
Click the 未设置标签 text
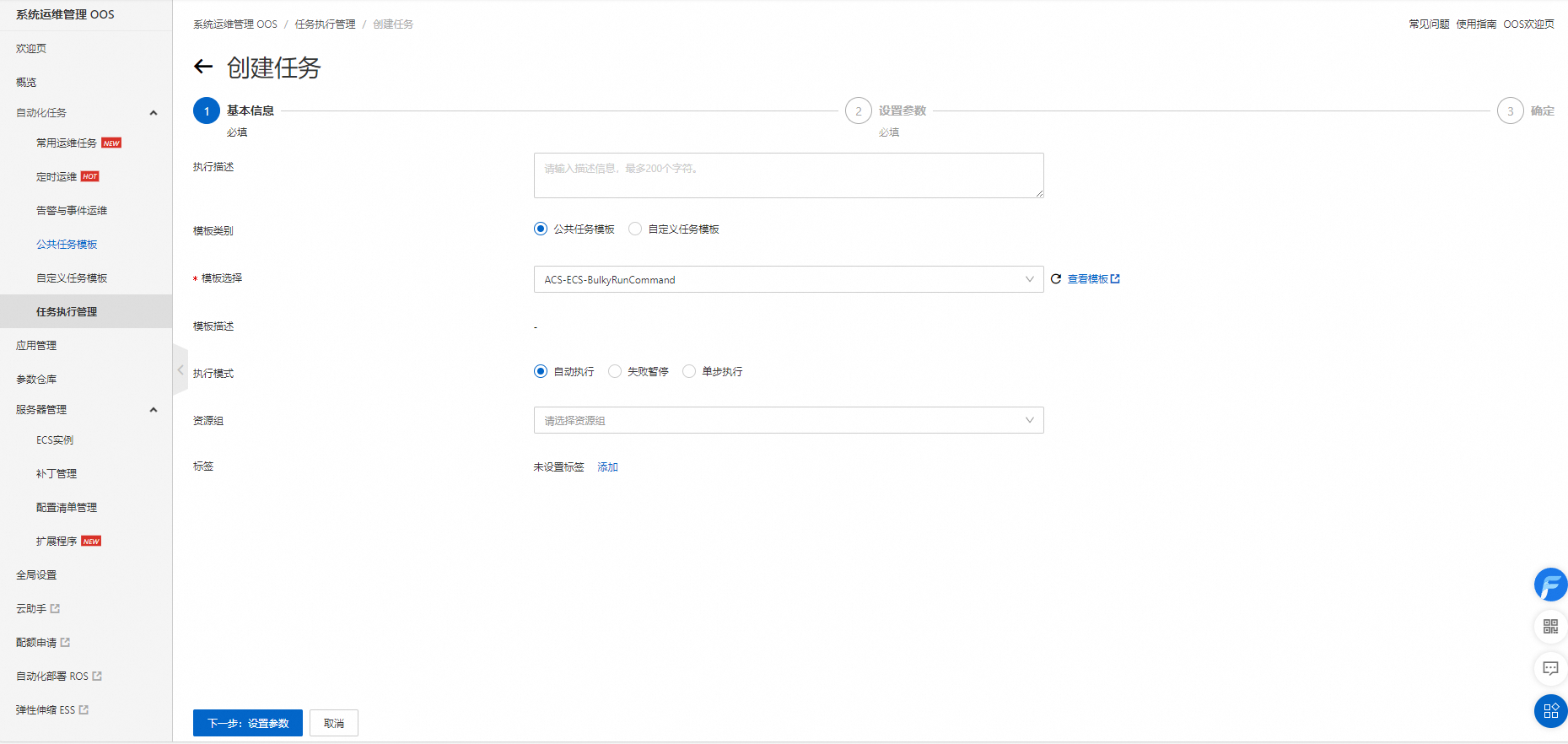click(x=558, y=466)
